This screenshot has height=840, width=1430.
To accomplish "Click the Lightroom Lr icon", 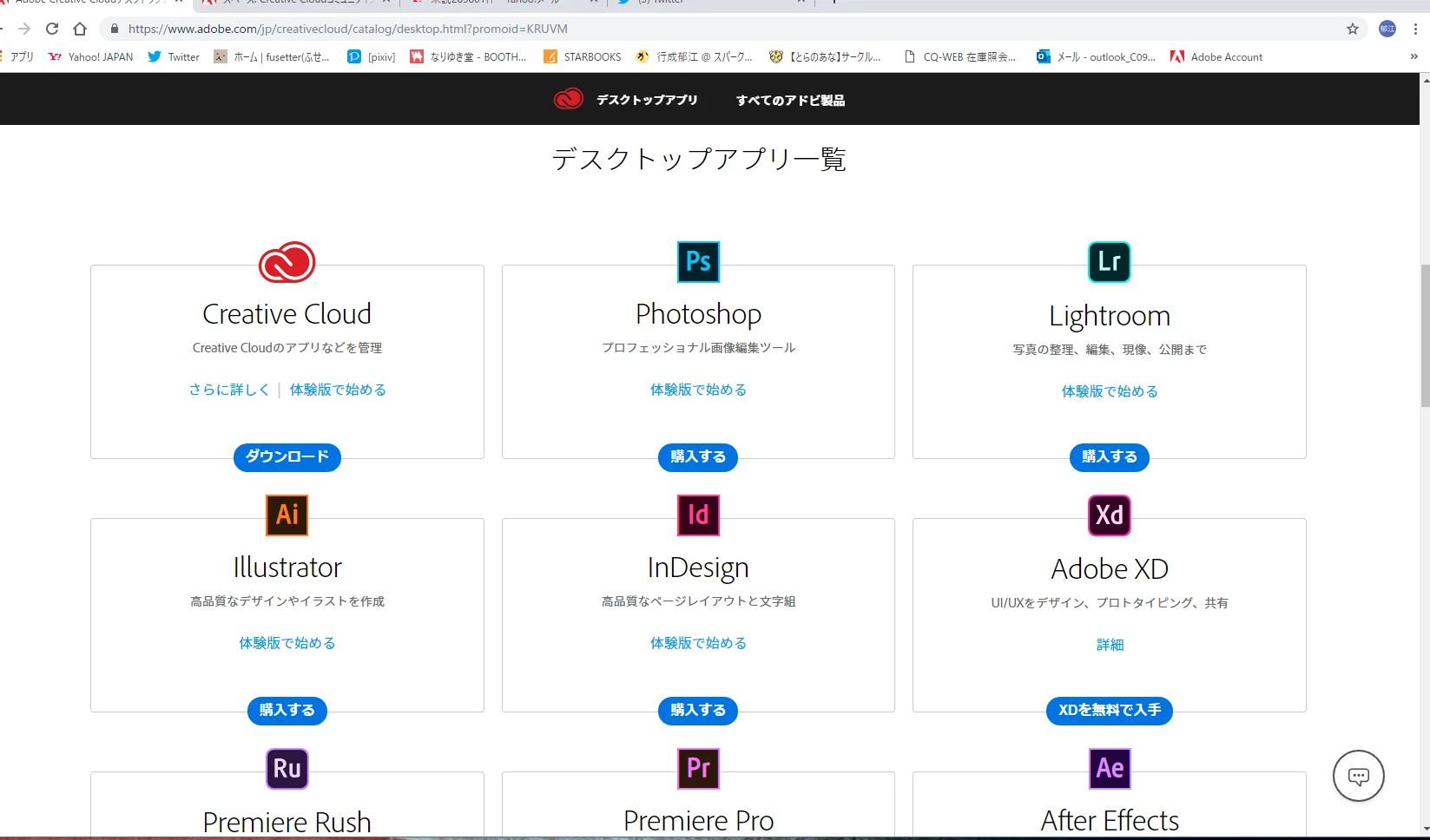I will (x=1110, y=262).
